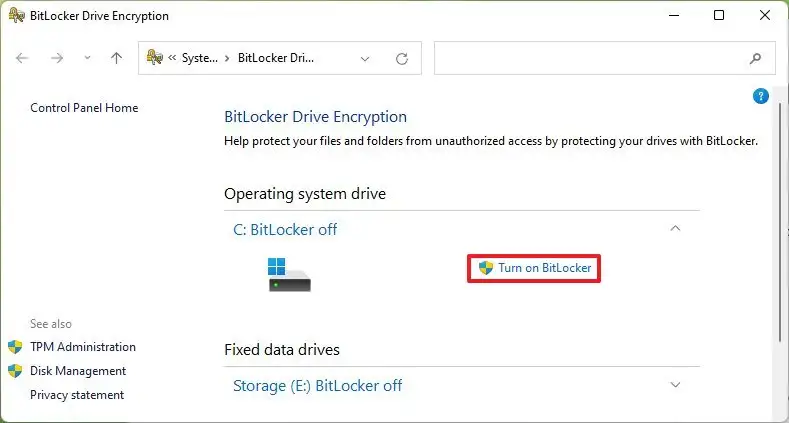The width and height of the screenshot is (789, 423).
Task: Open Disk Management link
Action: coord(78,371)
